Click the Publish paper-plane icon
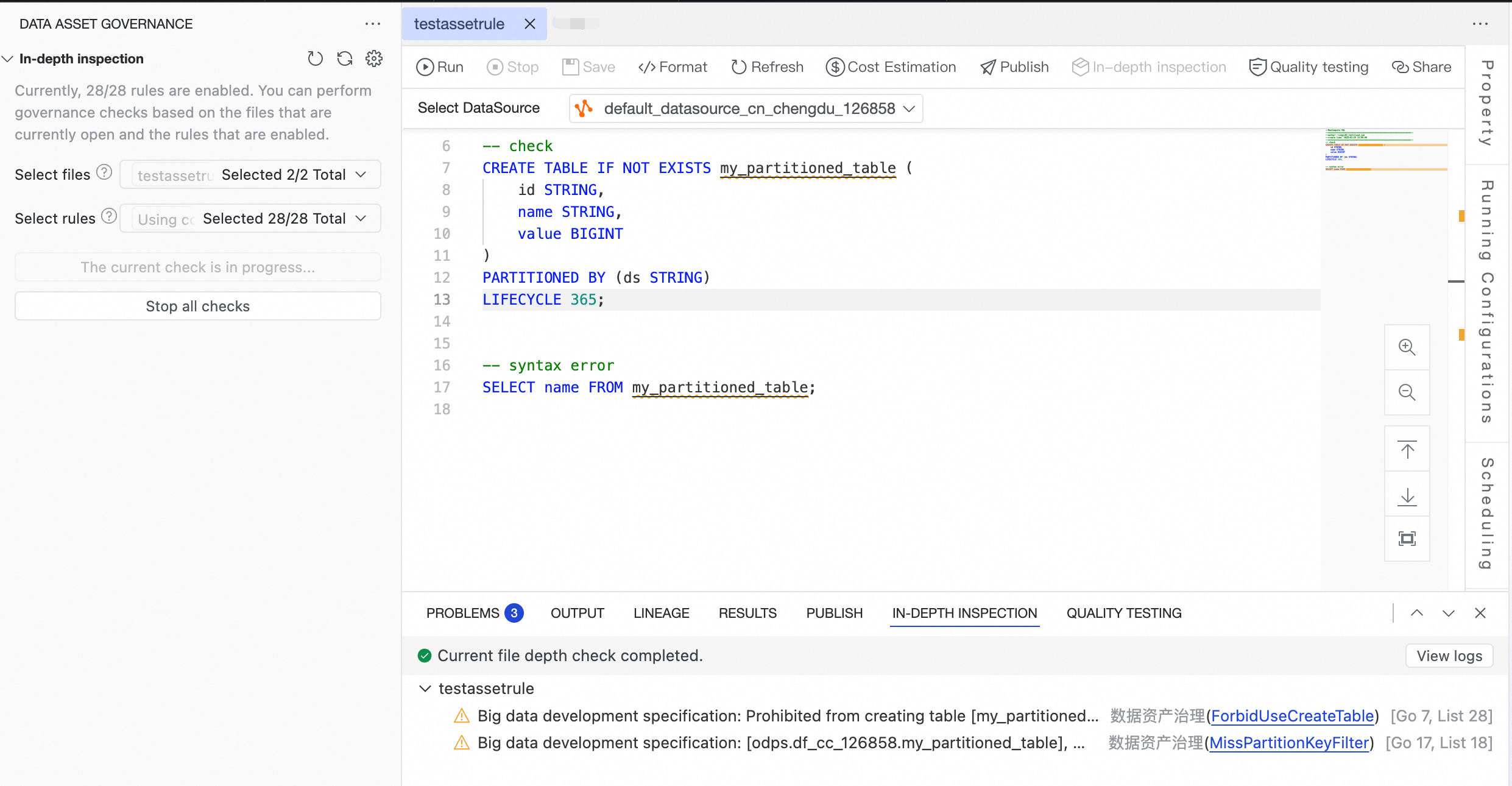Screen dimensions: 1512x786 [x=987, y=67]
